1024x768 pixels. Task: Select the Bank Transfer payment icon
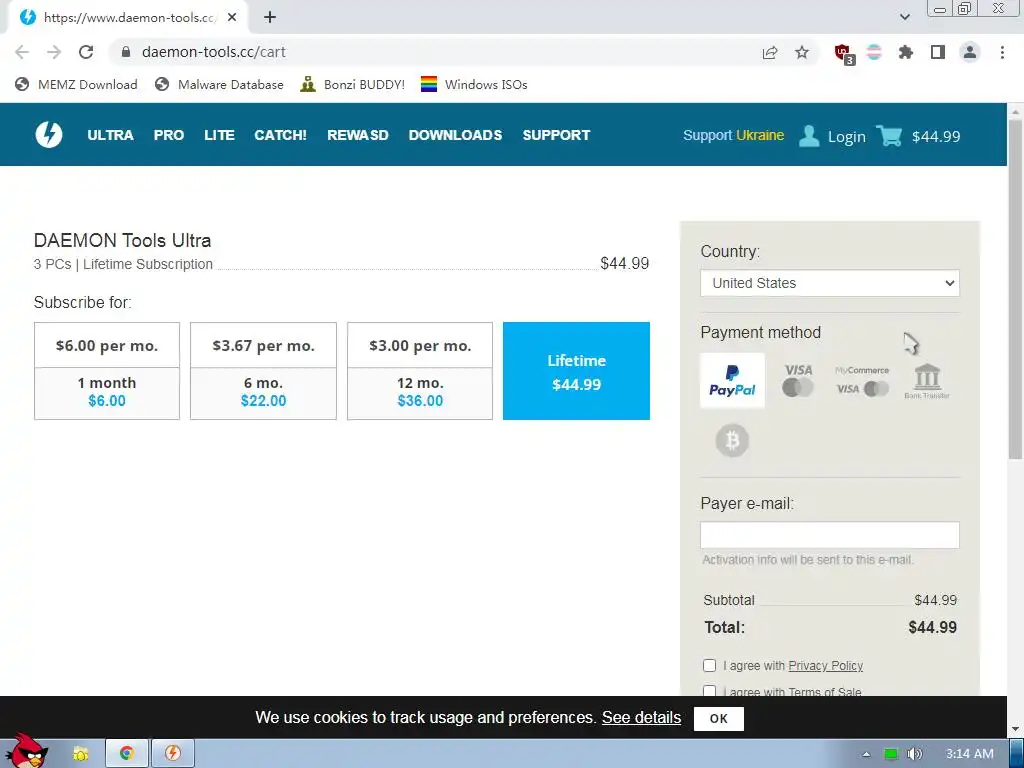tap(927, 381)
